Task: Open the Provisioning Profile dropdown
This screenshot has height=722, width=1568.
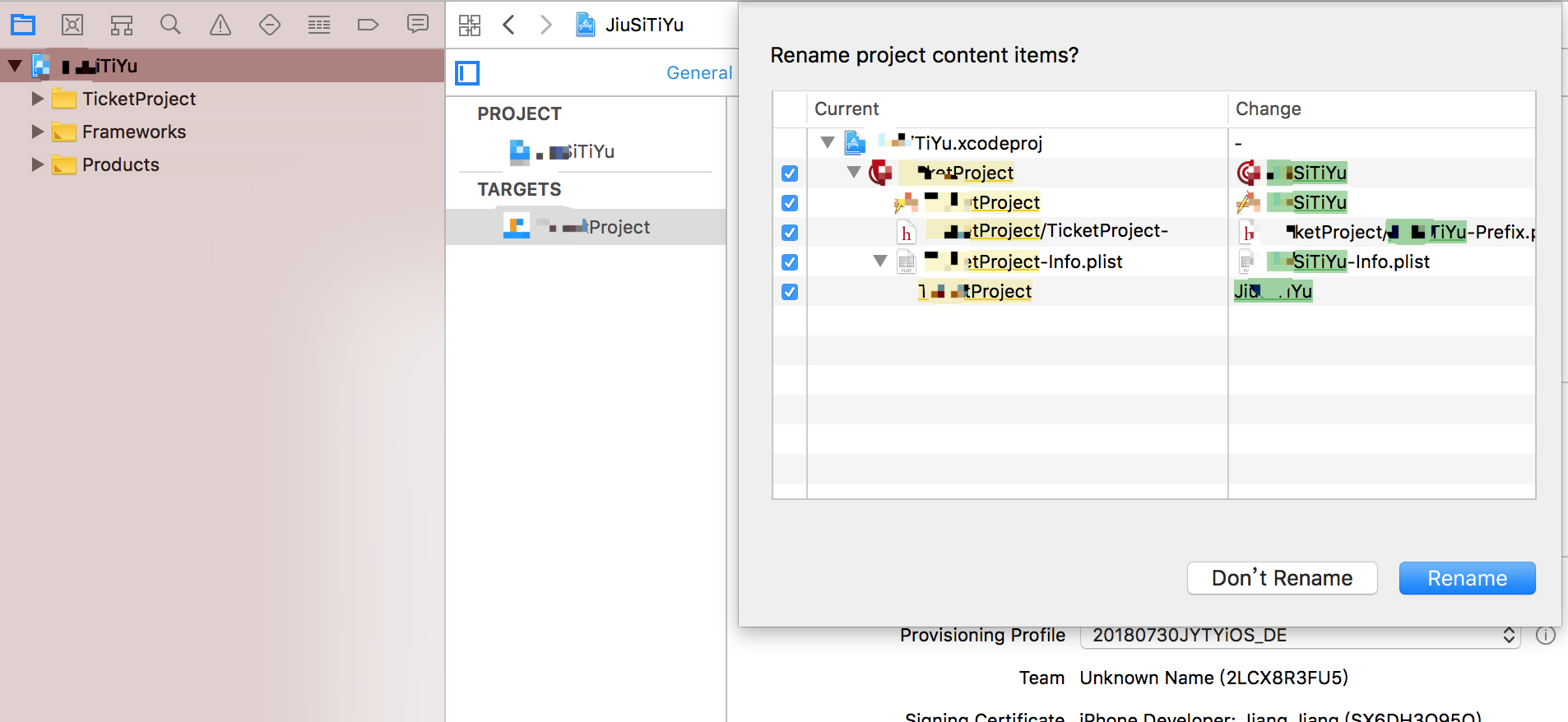Action: 1300,635
